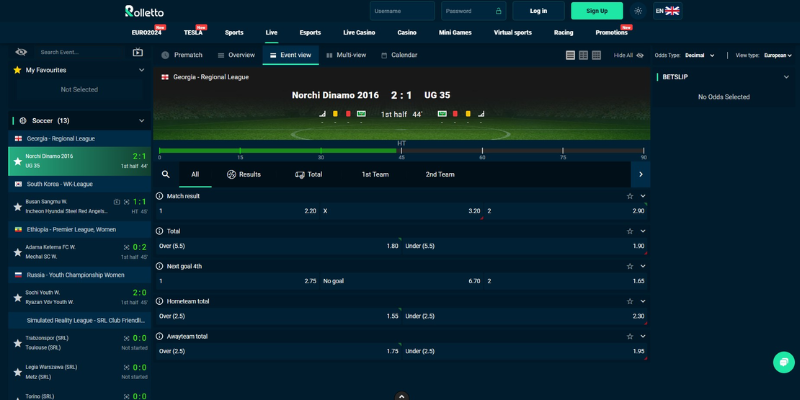Click the Username input field
This screenshot has width=800, height=400.
click(402, 11)
